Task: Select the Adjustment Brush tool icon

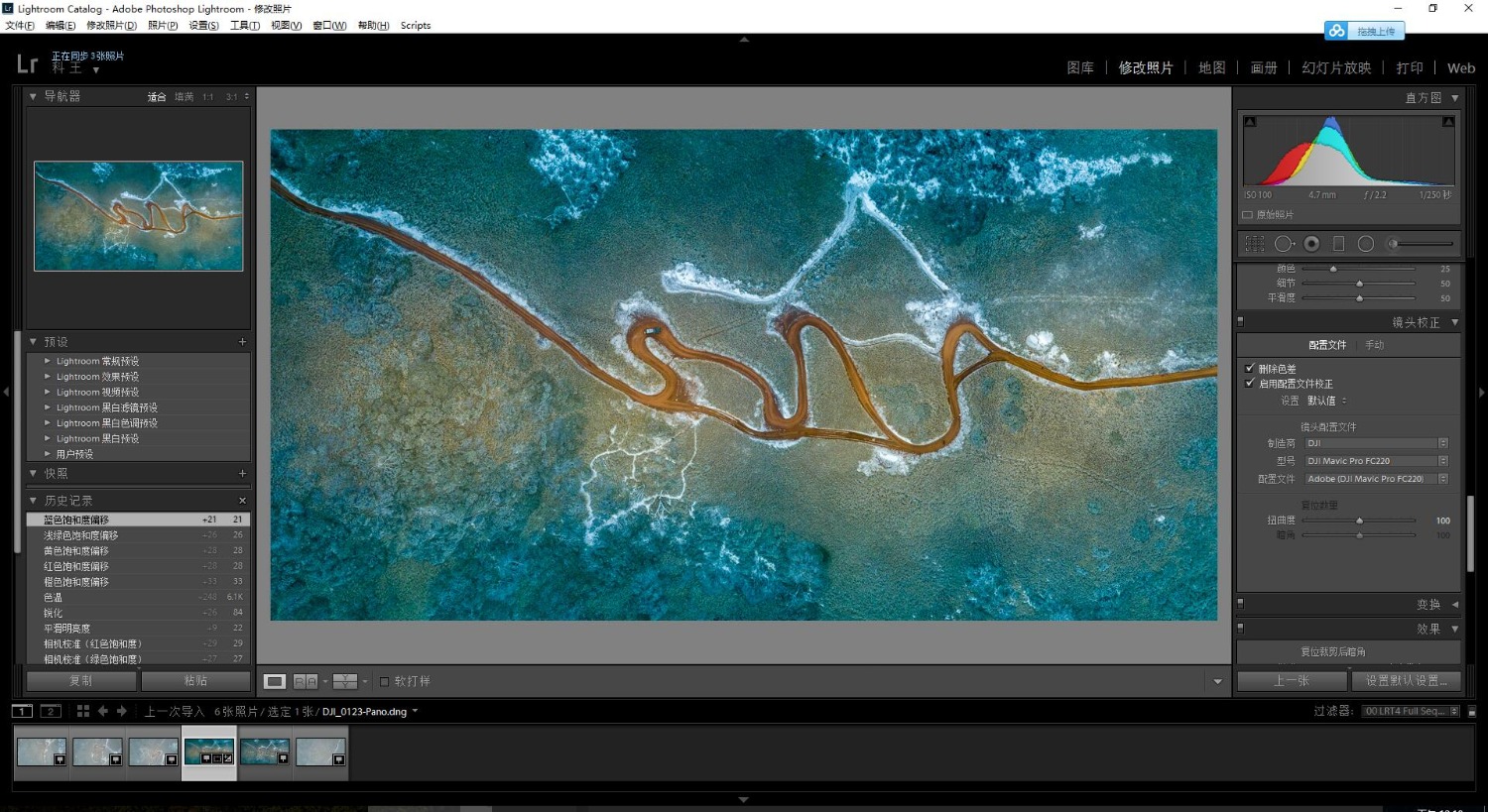Action: click(x=1422, y=244)
